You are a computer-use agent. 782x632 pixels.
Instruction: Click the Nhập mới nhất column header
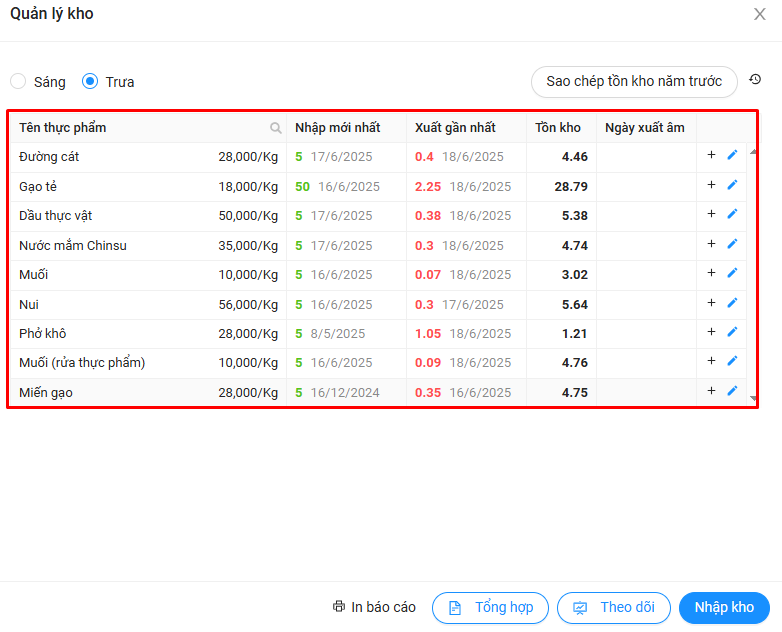[x=337, y=128]
